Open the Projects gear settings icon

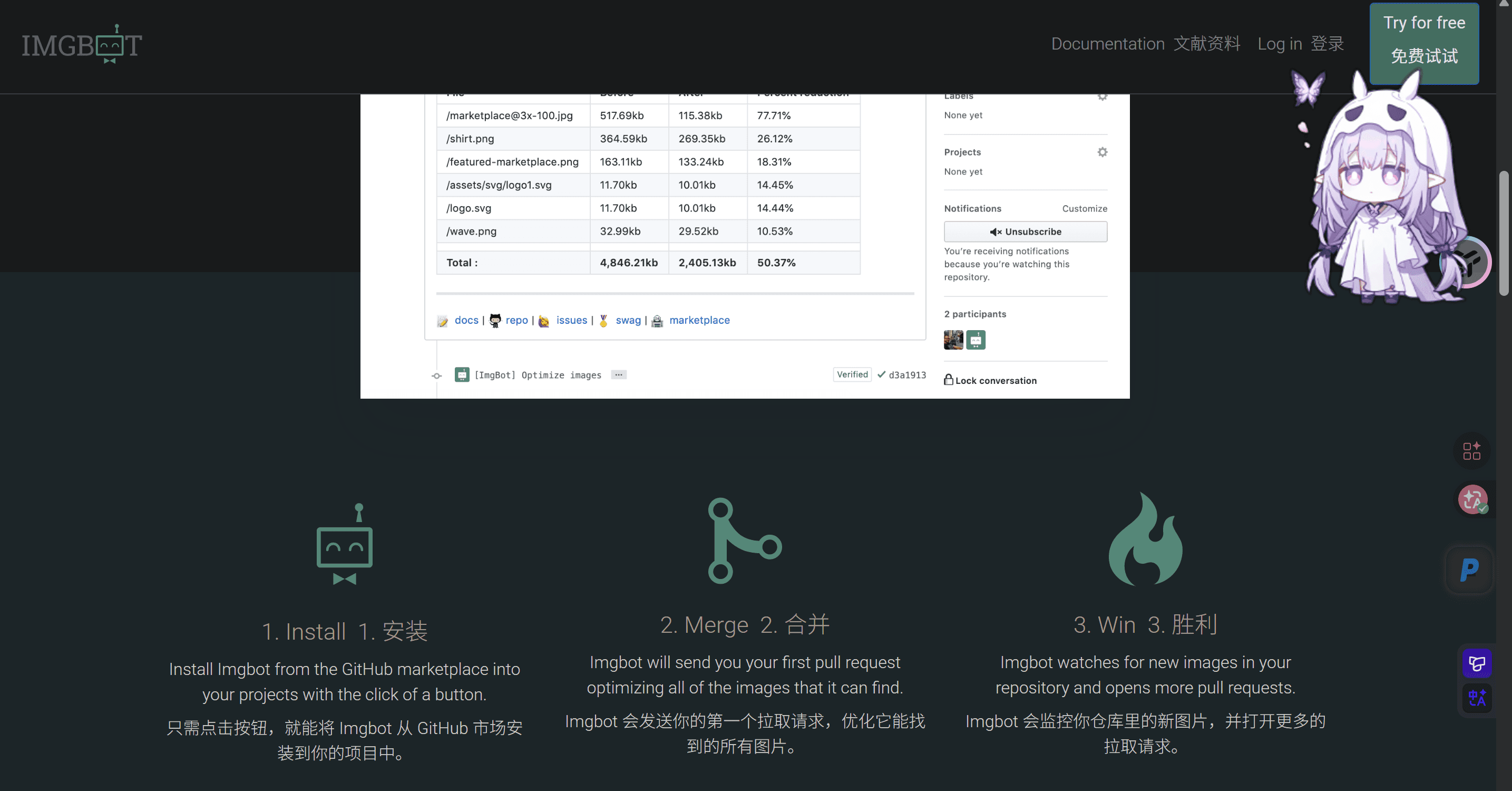pos(1103,152)
